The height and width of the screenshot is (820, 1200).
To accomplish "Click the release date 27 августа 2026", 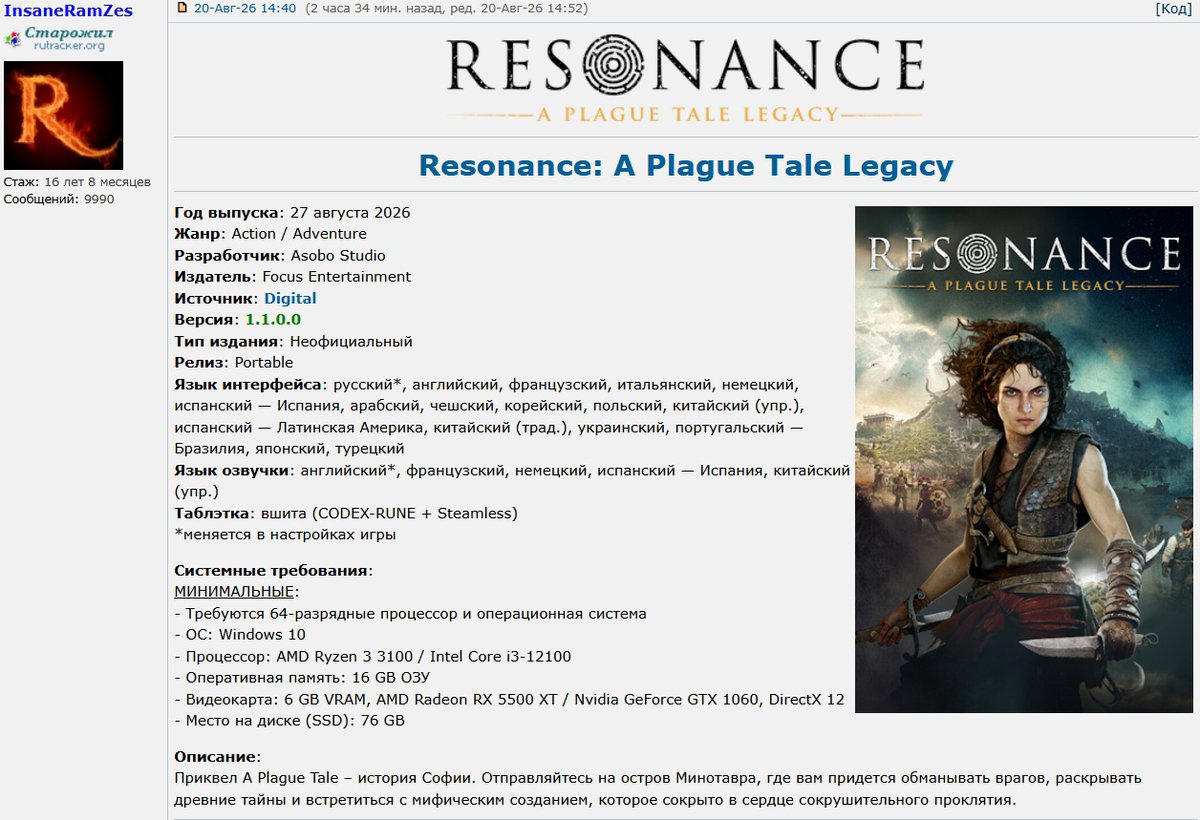I will pos(350,213).
